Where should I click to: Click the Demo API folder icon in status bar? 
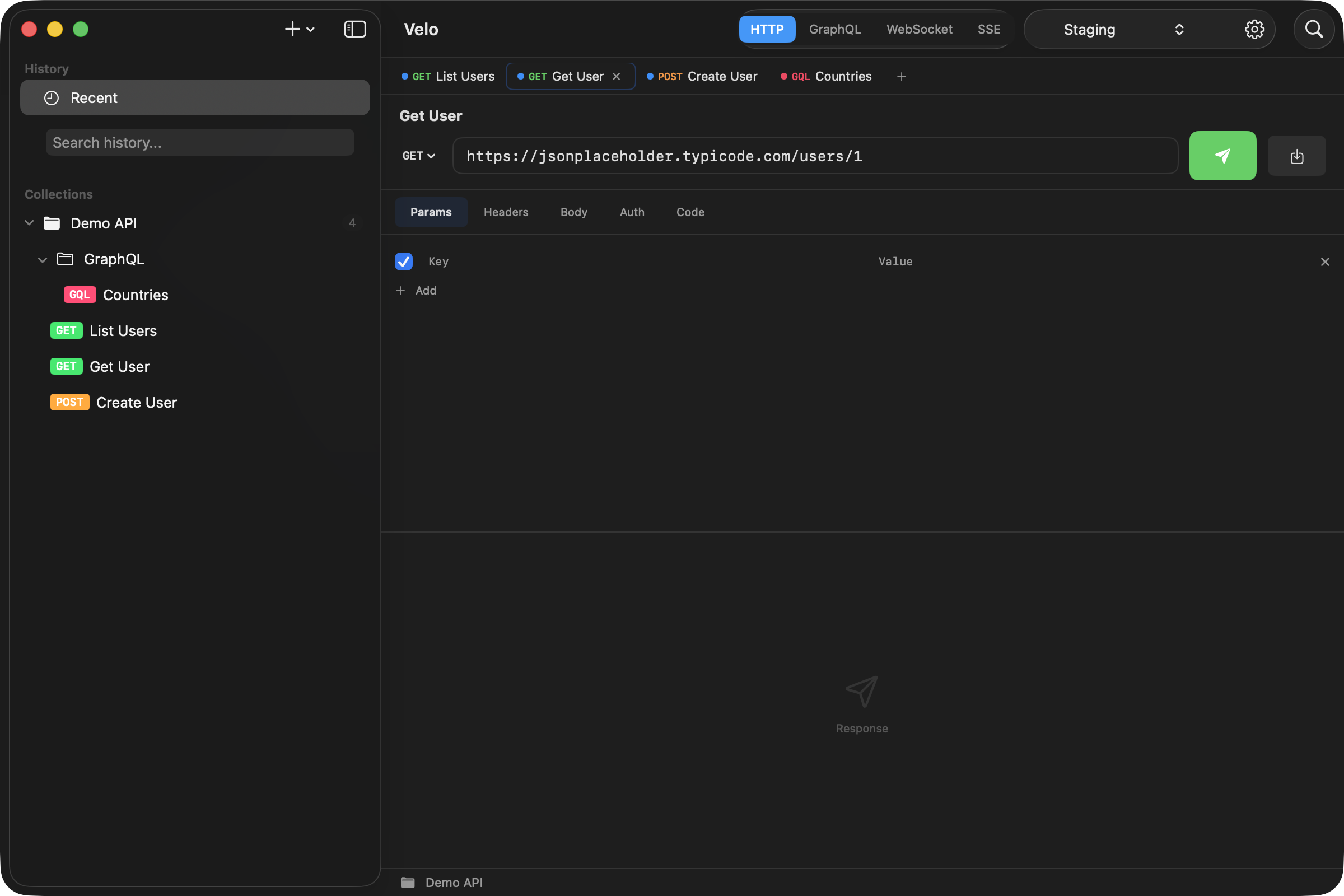click(x=408, y=883)
